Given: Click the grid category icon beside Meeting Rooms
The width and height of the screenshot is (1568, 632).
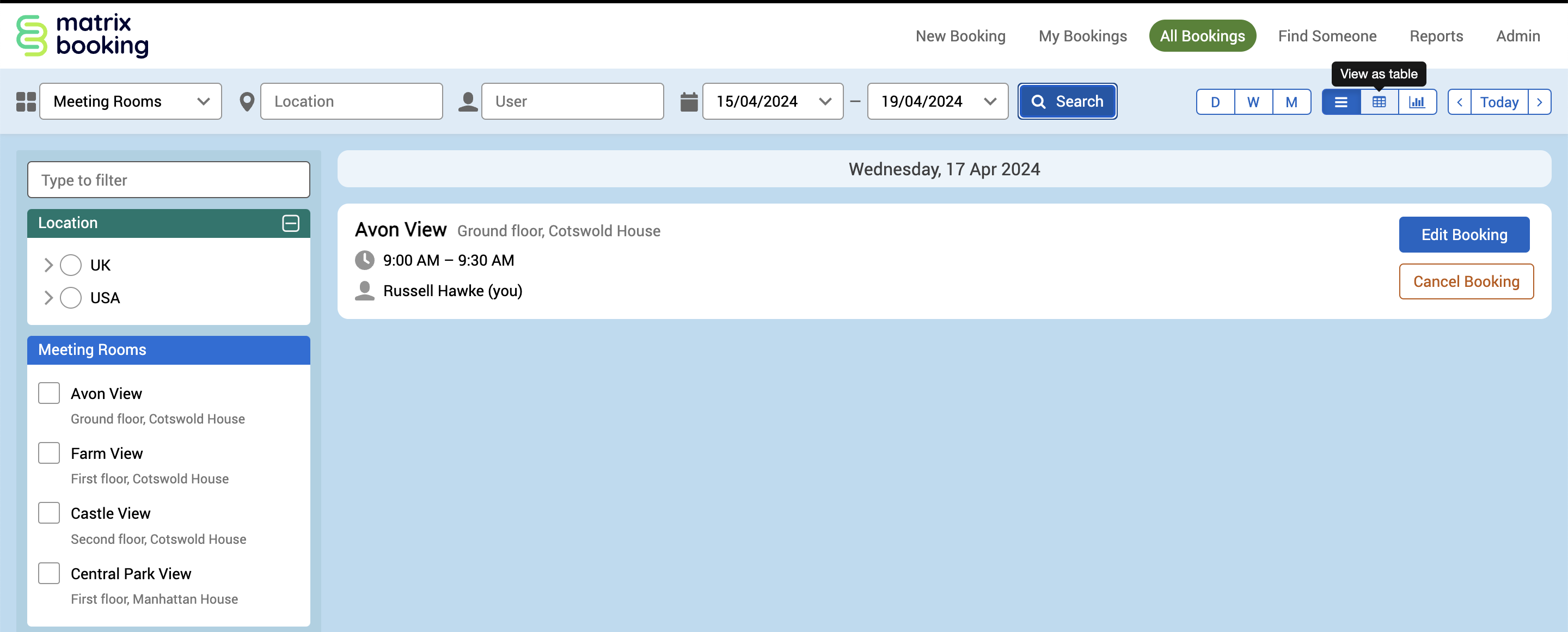Looking at the screenshot, I should [26, 102].
